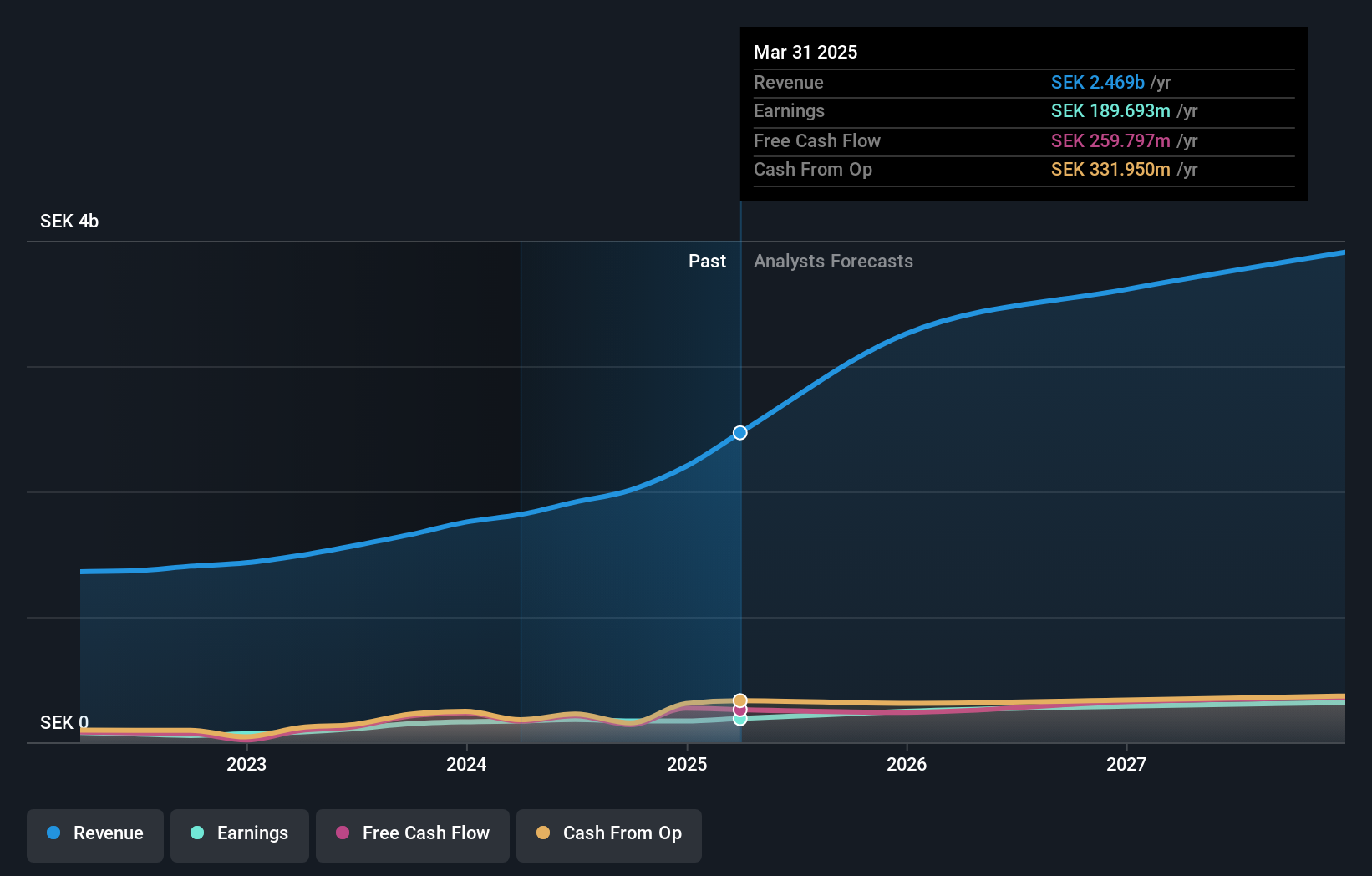Image resolution: width=1372 pixels, height=876 pixels.
Task: Click the Earnings row label in tooltip
Action: pyautogui.click(x=789, y=110)
